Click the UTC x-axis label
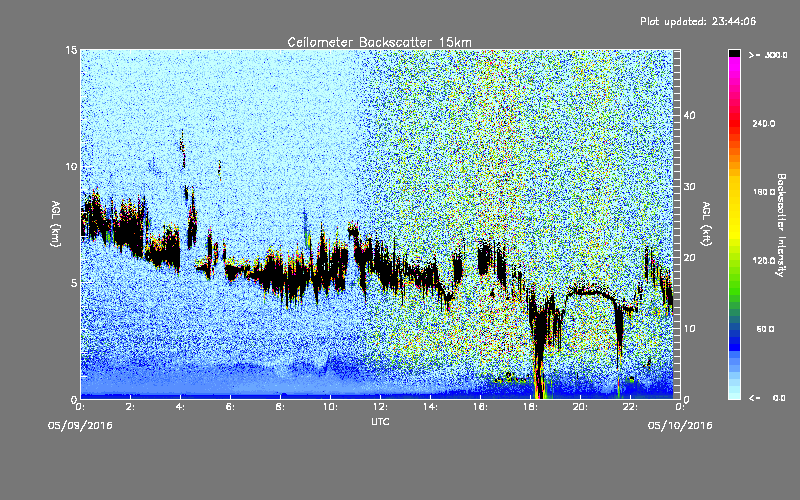The height and width of the screenshot is (500, 800). coord(380,421)
